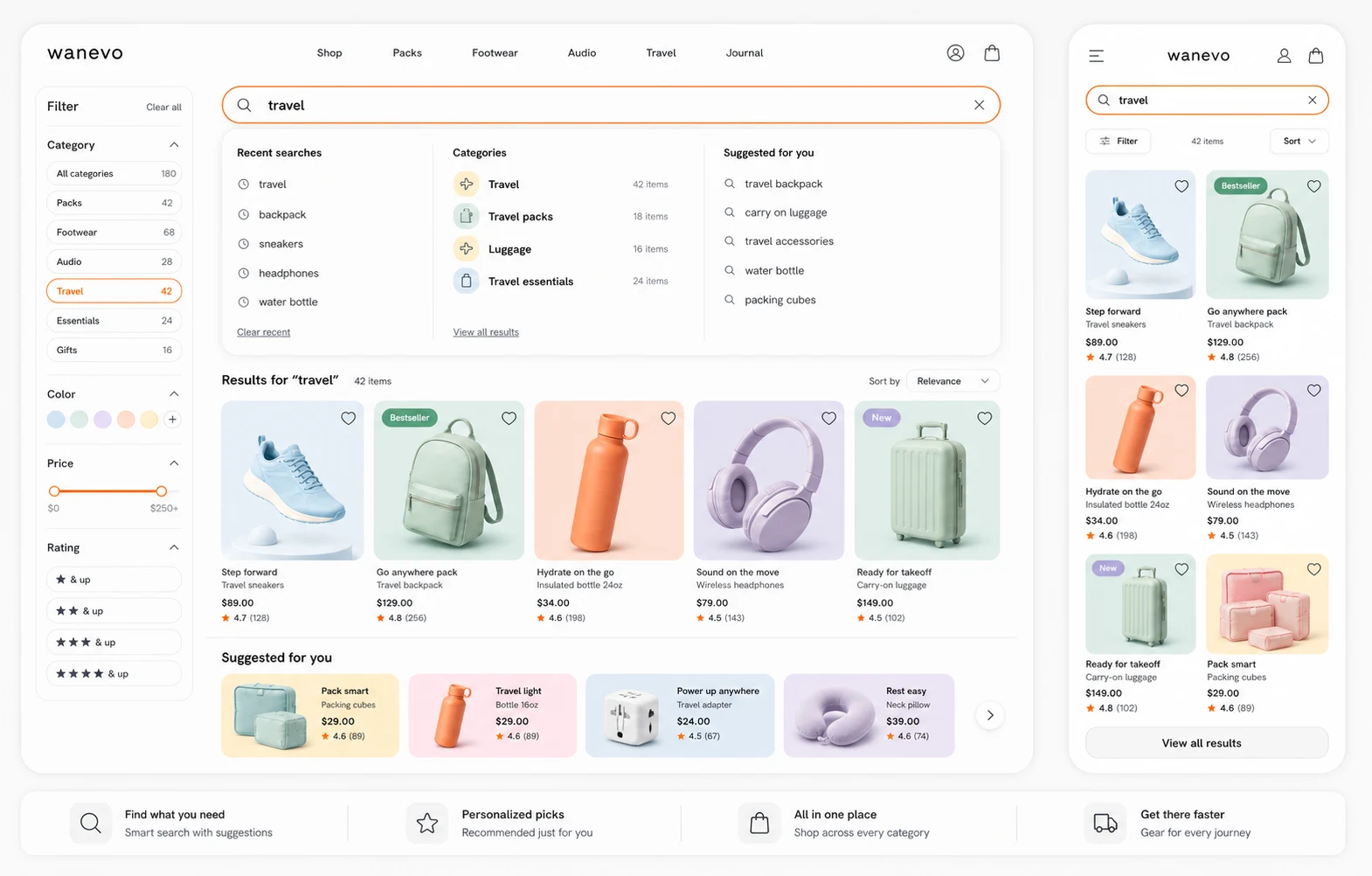Click the magnifier icon in desktop search bar
Screen dimensions: 1372x876
click(x=245, y=105)
